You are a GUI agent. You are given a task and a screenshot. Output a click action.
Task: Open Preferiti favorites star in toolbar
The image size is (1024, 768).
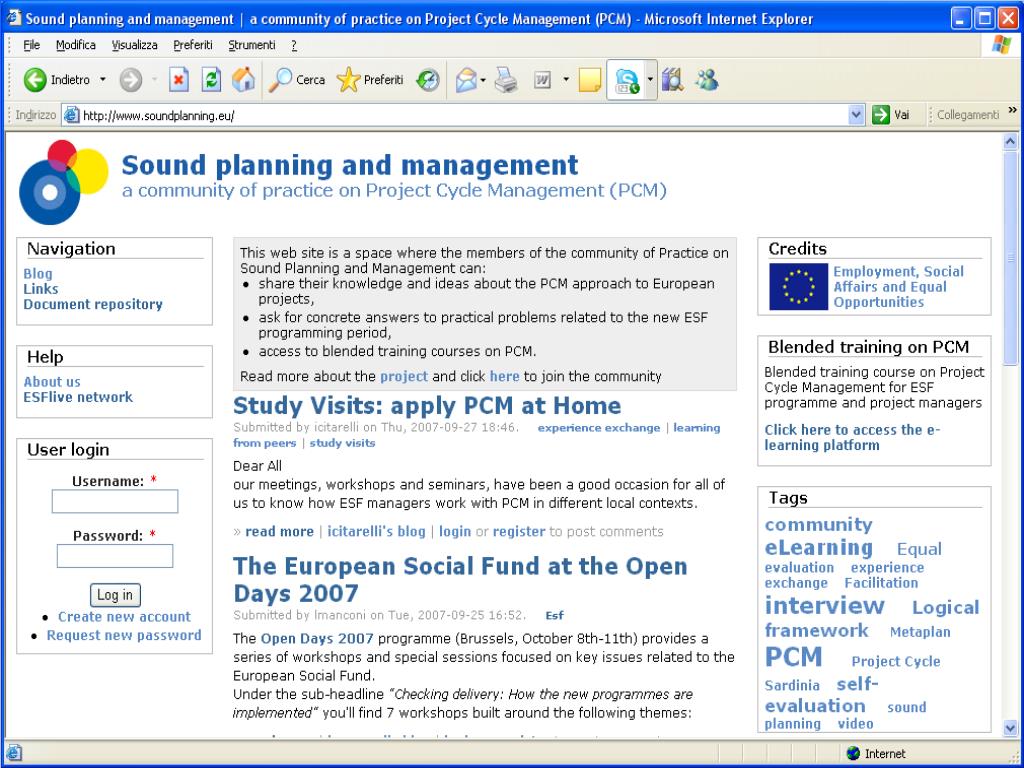click(370, 80)
